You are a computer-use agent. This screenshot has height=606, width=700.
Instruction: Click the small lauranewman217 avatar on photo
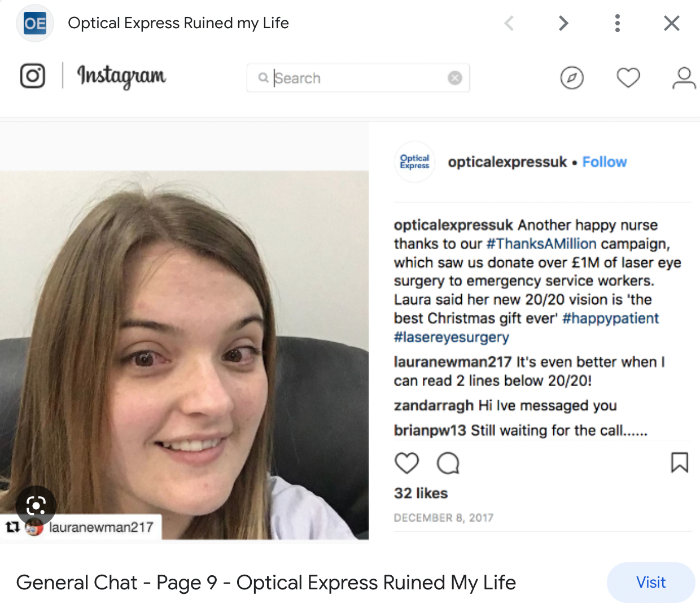[34, 528]
